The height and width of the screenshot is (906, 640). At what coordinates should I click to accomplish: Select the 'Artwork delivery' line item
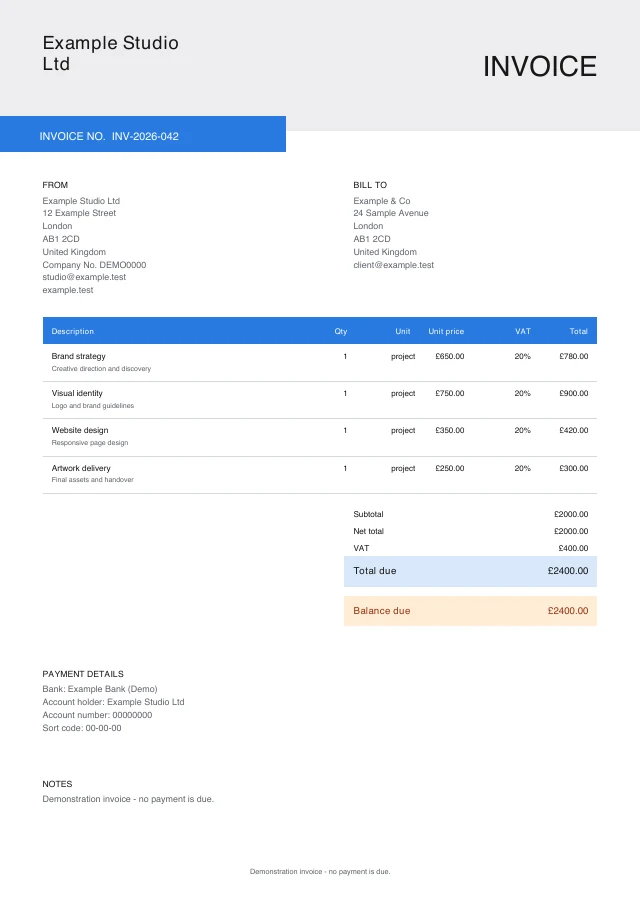pos(81,468)
